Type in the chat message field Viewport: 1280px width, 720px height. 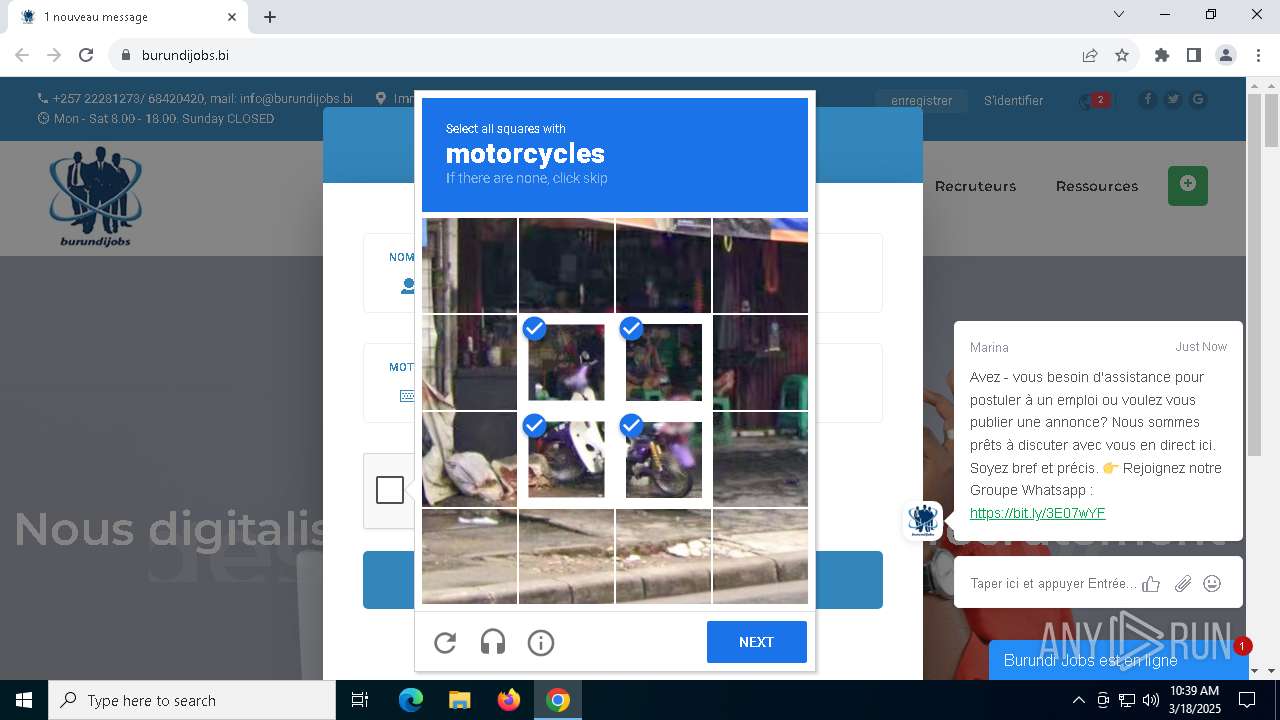tap(1053, 583)
